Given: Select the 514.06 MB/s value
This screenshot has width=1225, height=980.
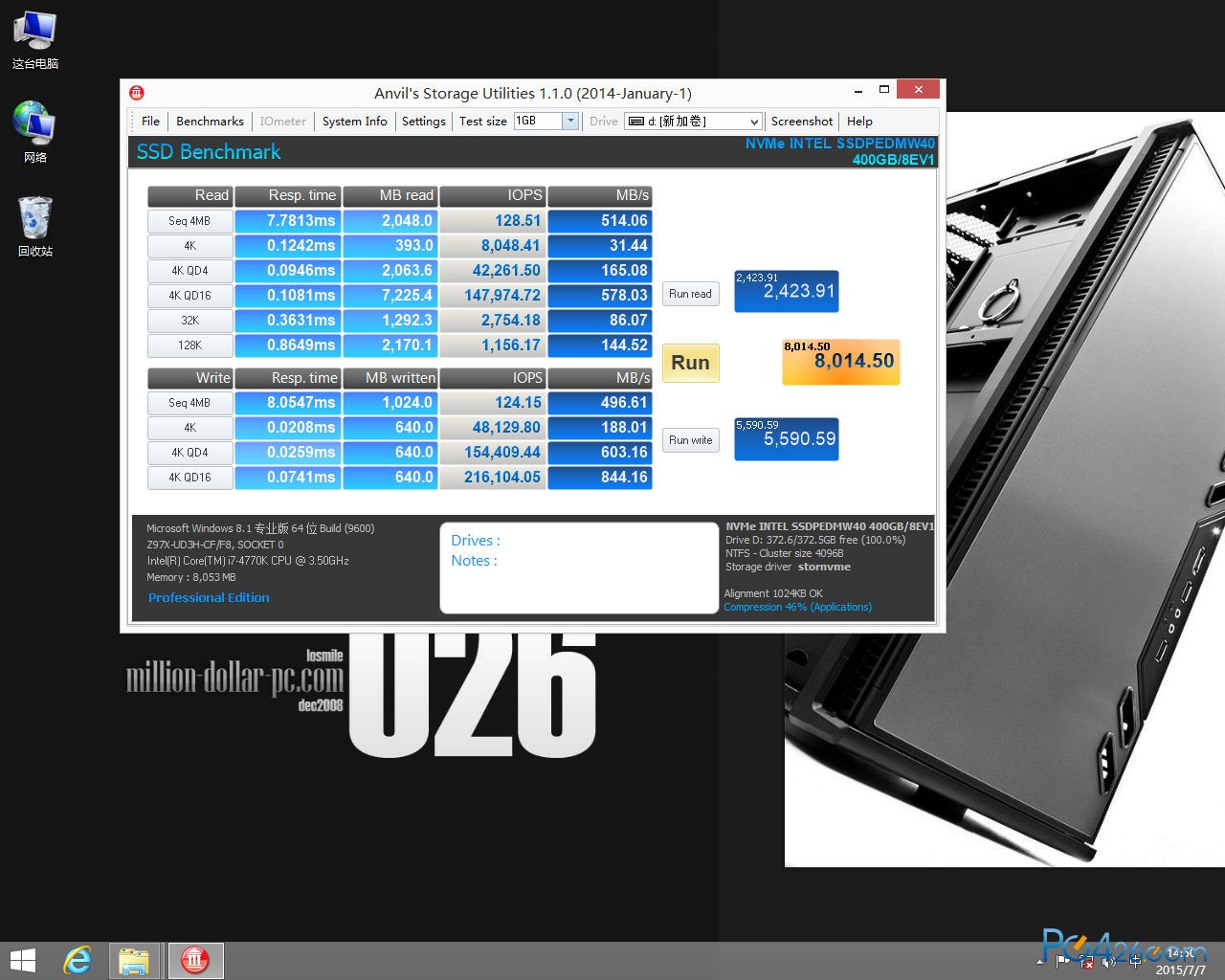Looking at the screenshot, I should coord(600,221).
